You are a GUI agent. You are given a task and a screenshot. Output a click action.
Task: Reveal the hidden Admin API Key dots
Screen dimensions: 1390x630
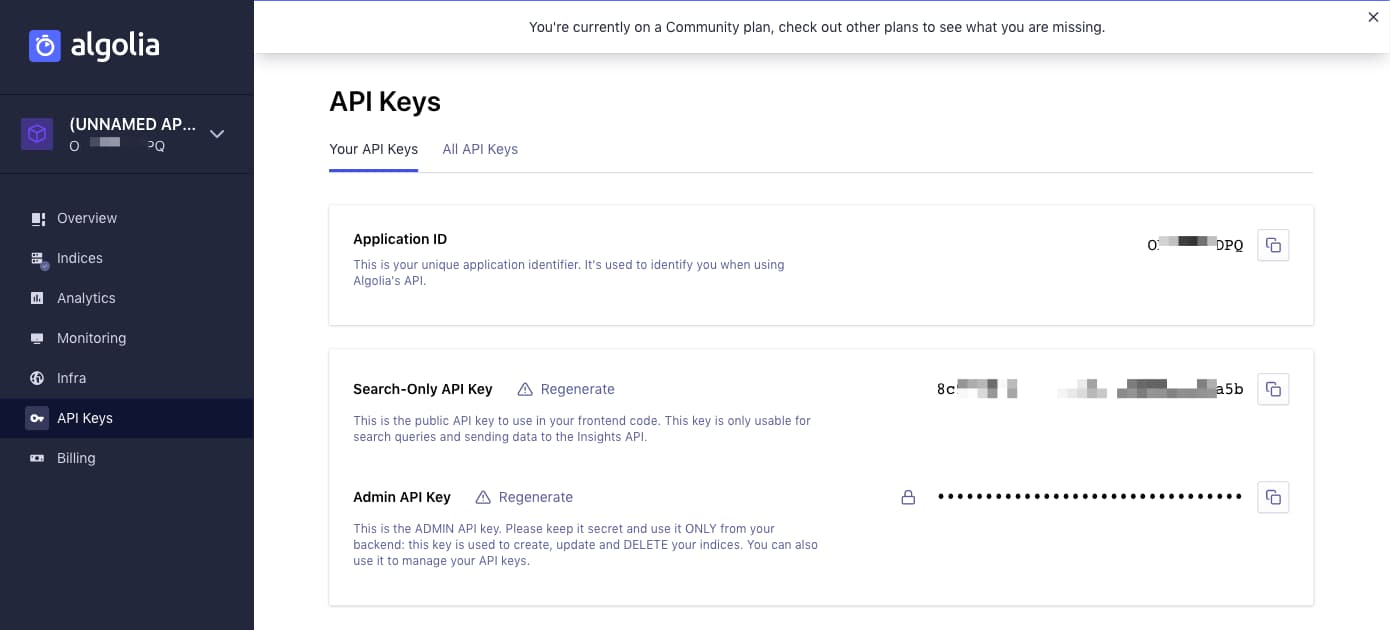coord(1087,496)
